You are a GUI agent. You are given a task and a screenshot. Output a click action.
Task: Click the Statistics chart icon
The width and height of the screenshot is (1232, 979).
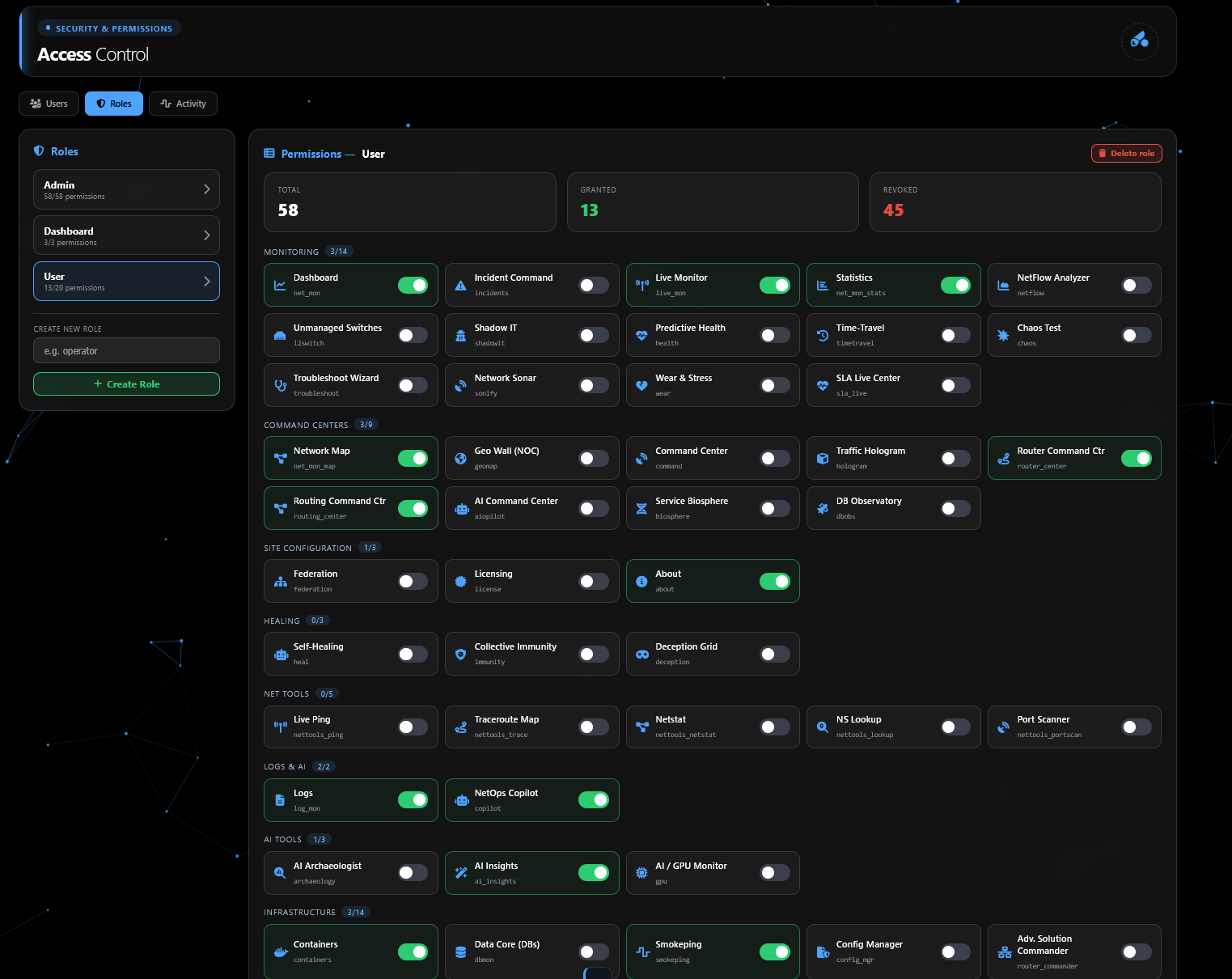click(x=822, y=286)
